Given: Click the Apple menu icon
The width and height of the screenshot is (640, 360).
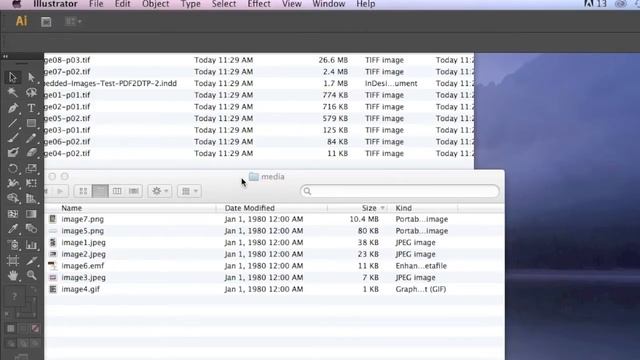Looking at the screenshot, I should 16,4.
